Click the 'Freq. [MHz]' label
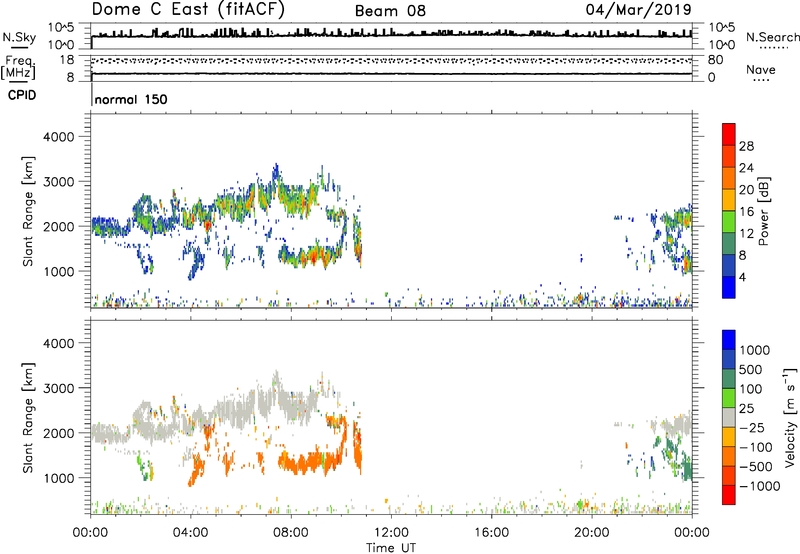 point(18,67)
